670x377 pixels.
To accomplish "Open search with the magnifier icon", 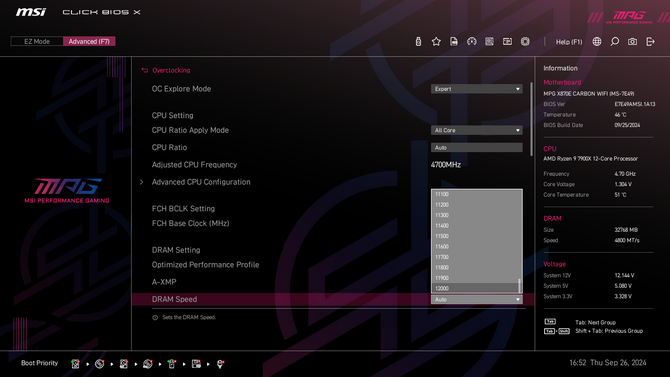I will [614, 41].
